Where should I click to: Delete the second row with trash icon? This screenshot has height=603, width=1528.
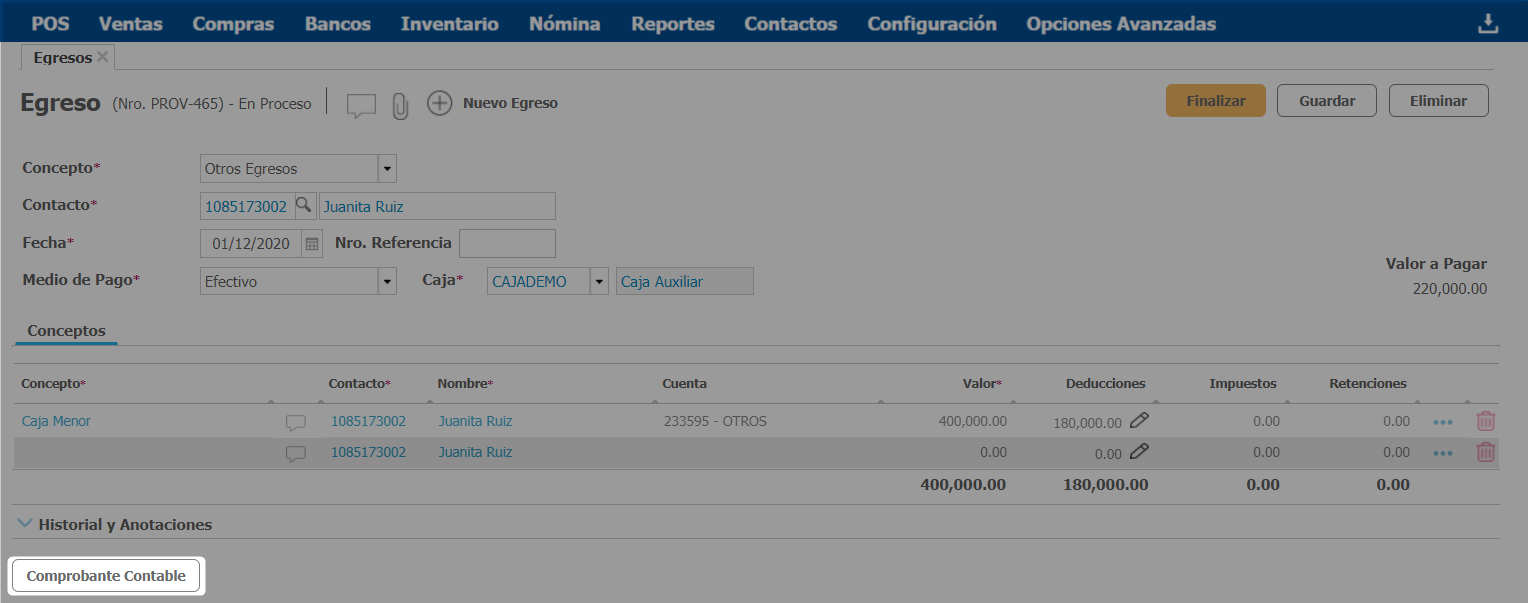(x=1486, y=453)
